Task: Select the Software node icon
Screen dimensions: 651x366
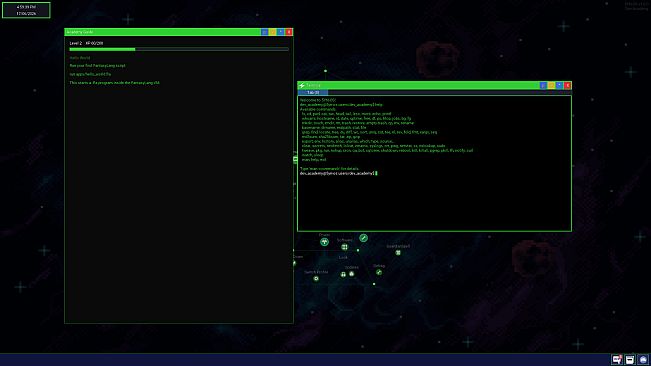Action: 344,247
